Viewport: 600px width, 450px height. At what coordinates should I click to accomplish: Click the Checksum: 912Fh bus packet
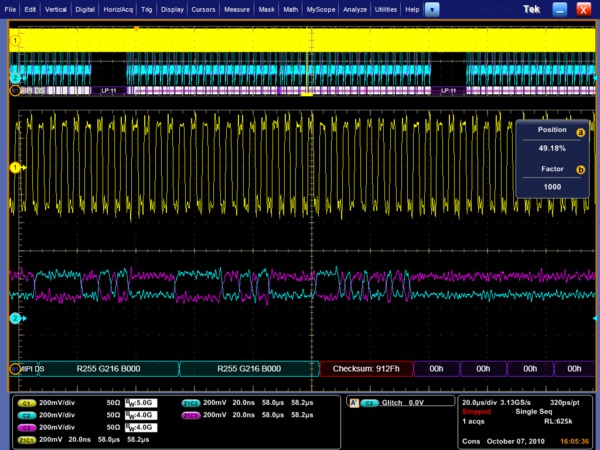click(366, 369)
